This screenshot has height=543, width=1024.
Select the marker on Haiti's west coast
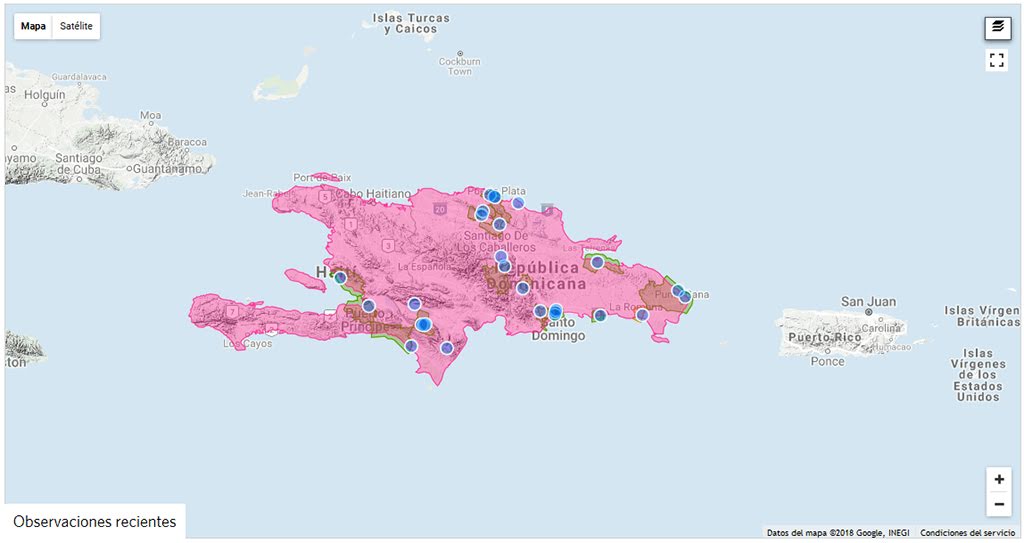click(x=340, y=278)
